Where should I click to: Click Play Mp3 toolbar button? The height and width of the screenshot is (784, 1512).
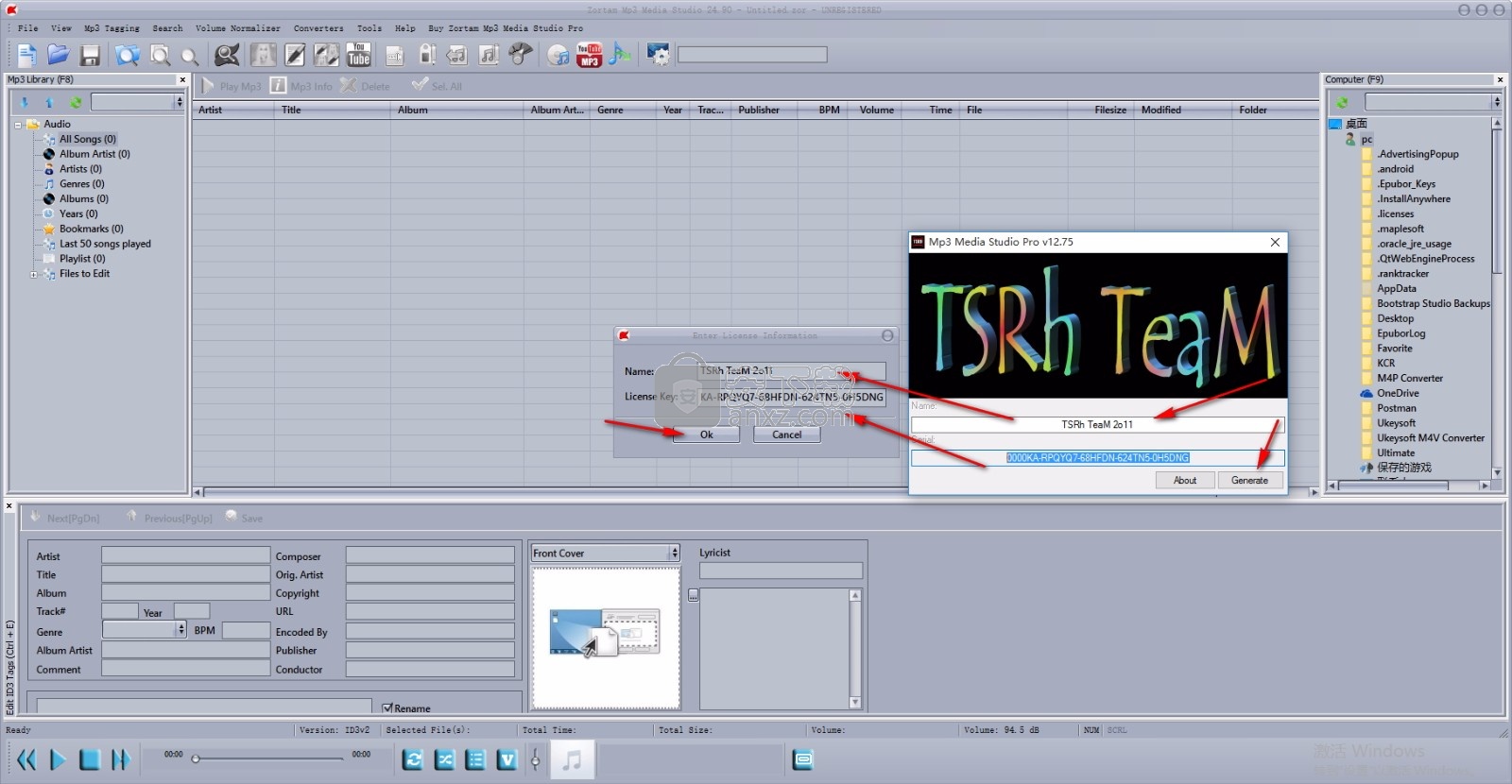[x=231, y=86]
